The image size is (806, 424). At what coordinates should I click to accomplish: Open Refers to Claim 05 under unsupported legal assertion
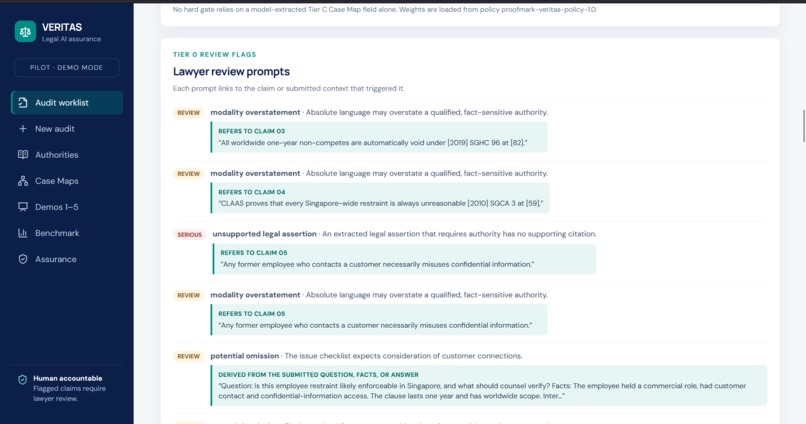(x=253, y=253)
